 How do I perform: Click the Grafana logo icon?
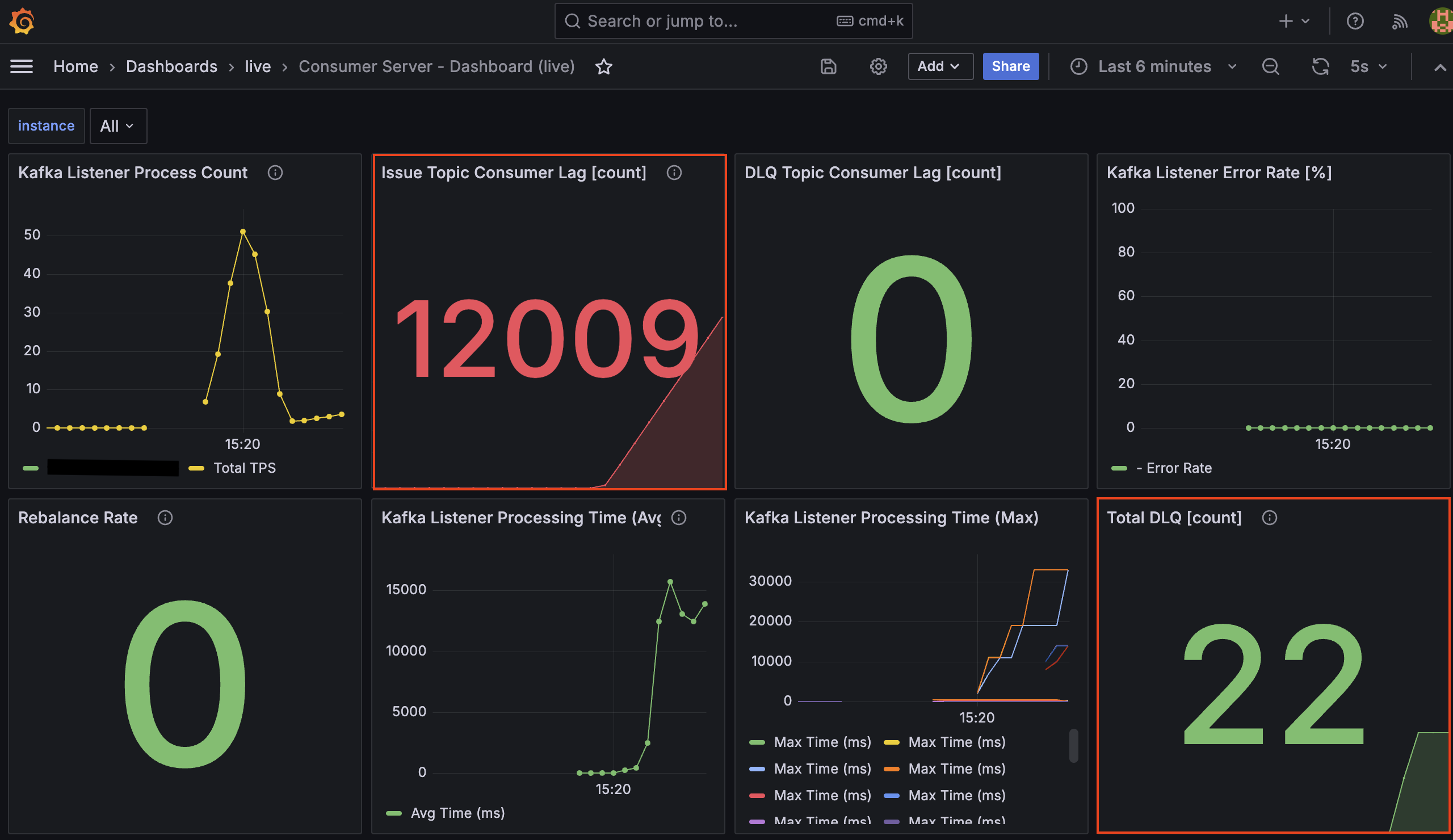[22, 22]
